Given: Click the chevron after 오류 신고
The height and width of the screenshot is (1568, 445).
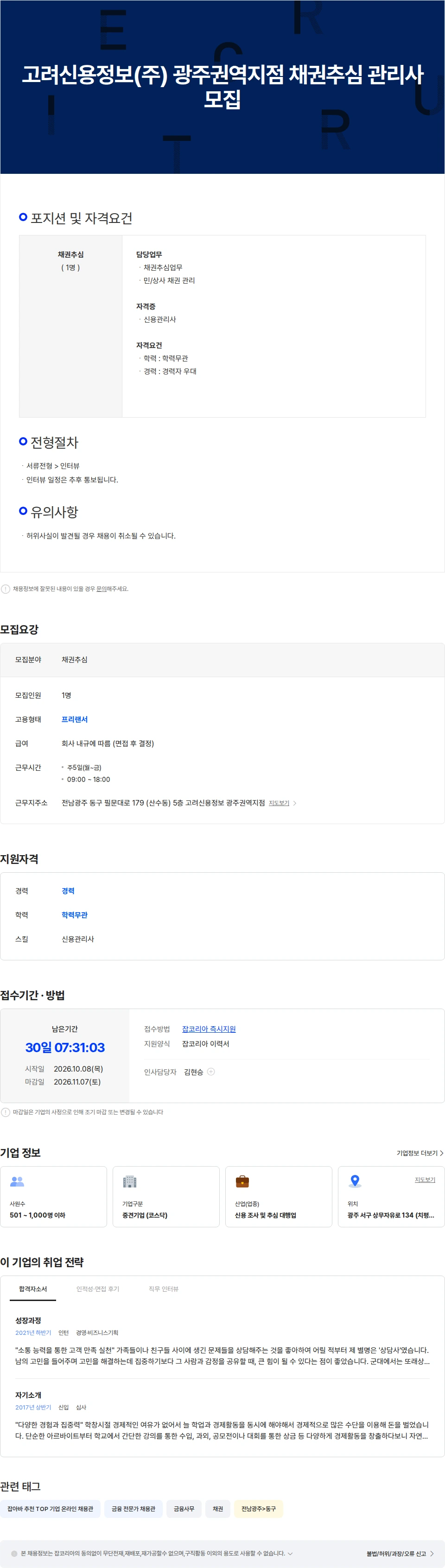Looking at the screenshot, I should point(432,1553).
